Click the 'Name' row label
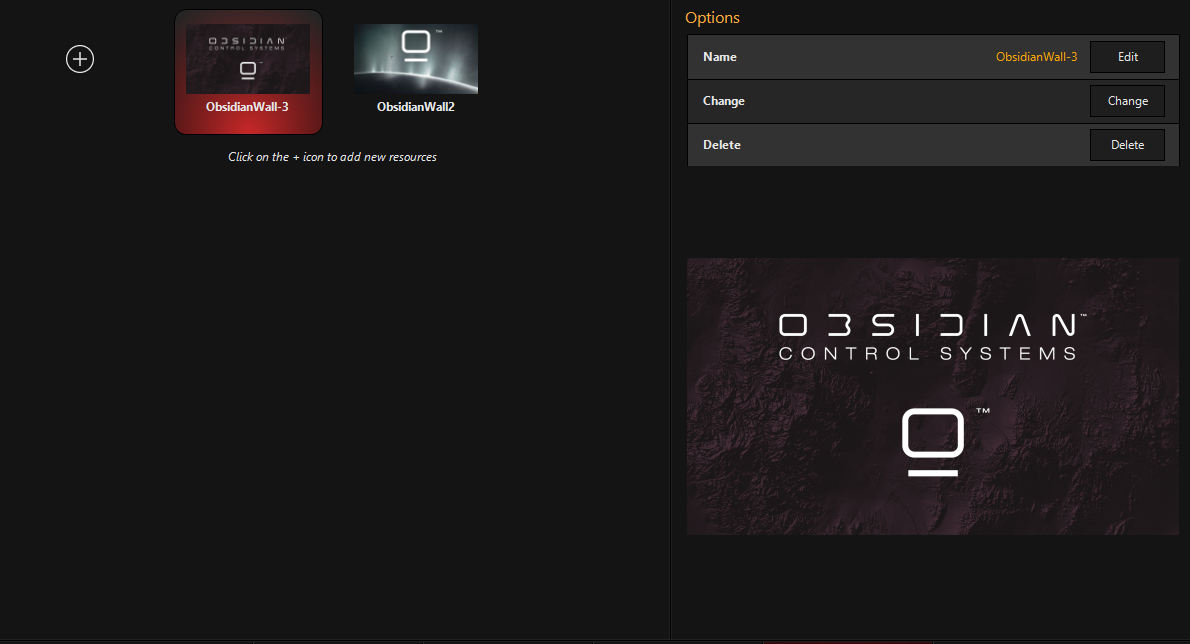 tap(719, 57)
